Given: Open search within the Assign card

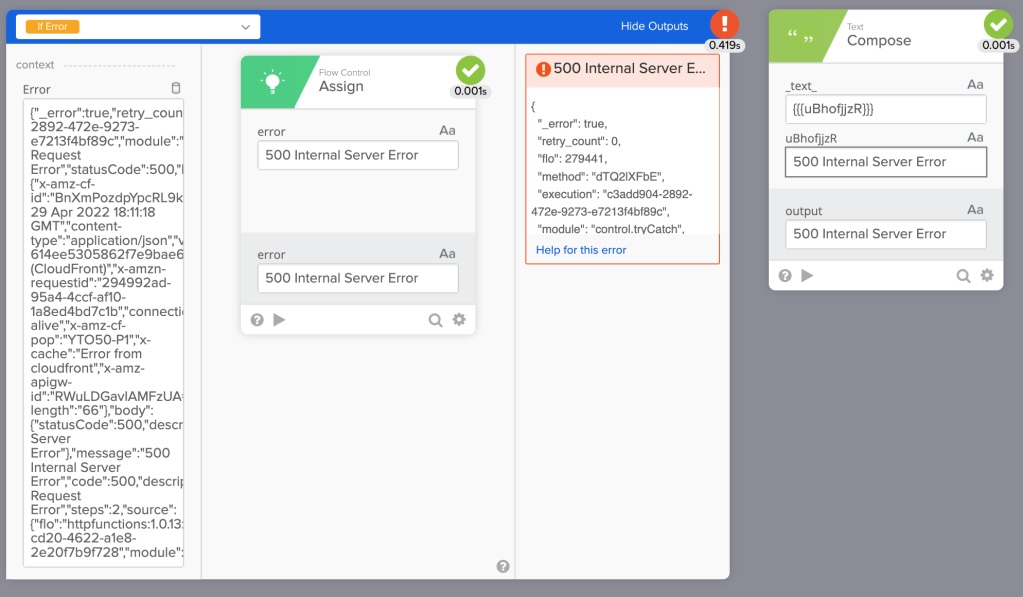Looking at the screenshot, I should tap(435, 319).
